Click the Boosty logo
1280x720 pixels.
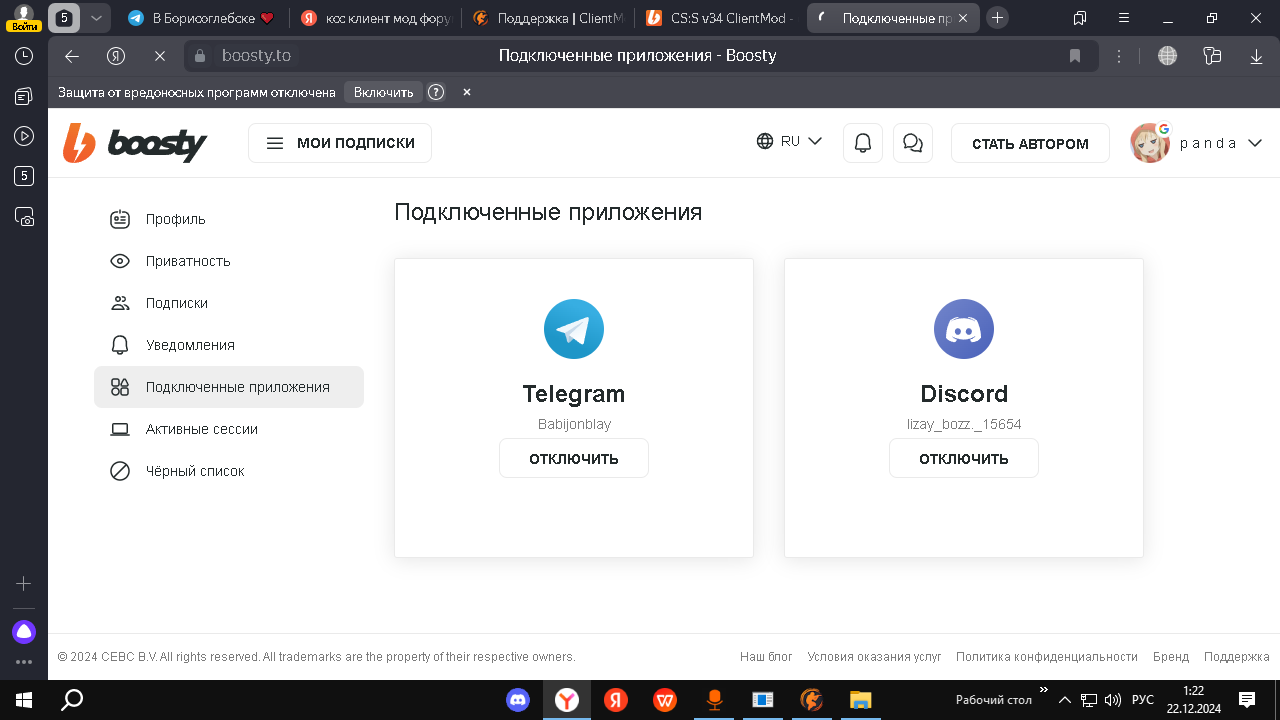click(135, 144)
